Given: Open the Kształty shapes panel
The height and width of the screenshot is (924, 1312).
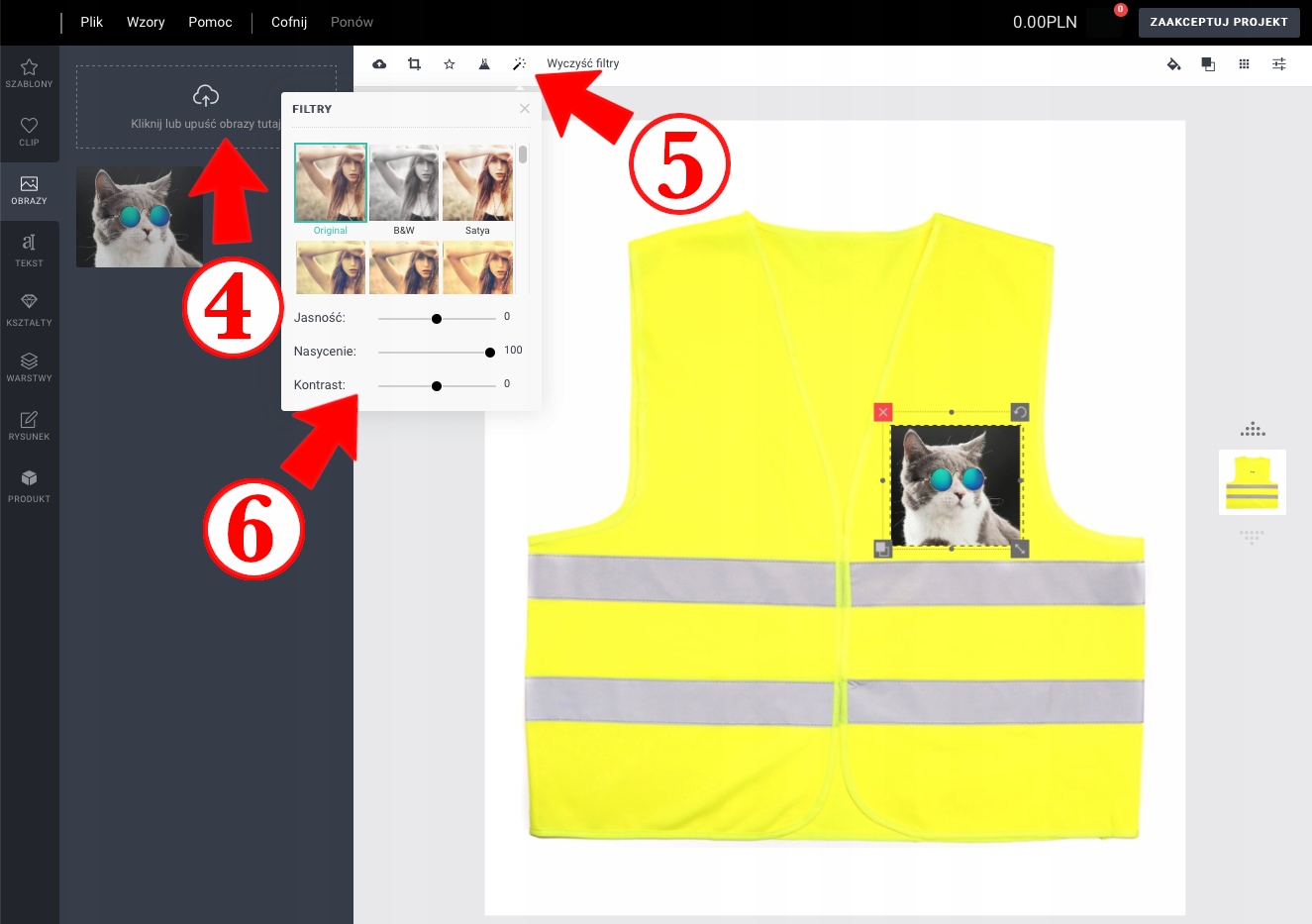Looking at the screenshot, I should pos(29,309).
